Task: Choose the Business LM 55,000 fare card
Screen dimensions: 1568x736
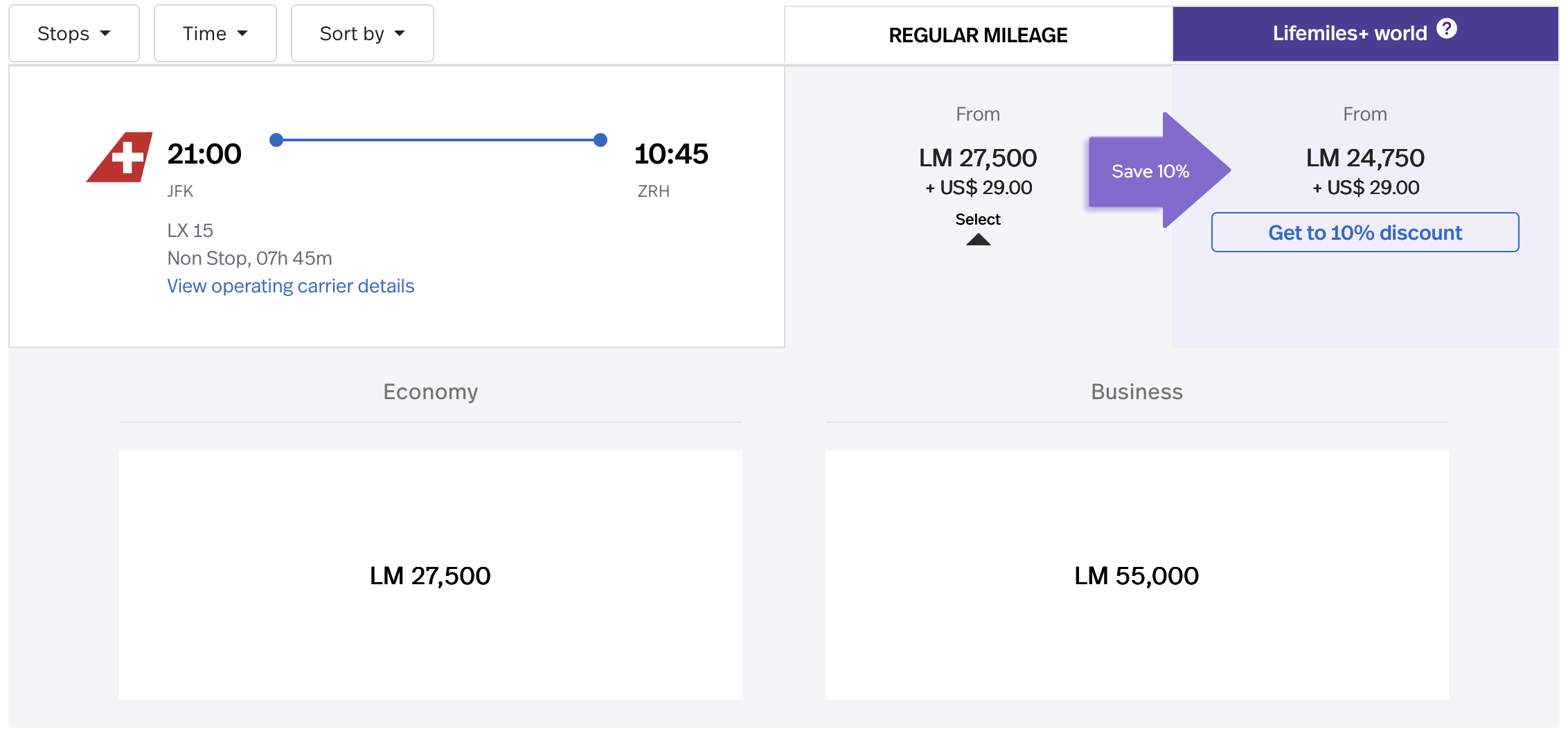Action: tap(1136, 575)
